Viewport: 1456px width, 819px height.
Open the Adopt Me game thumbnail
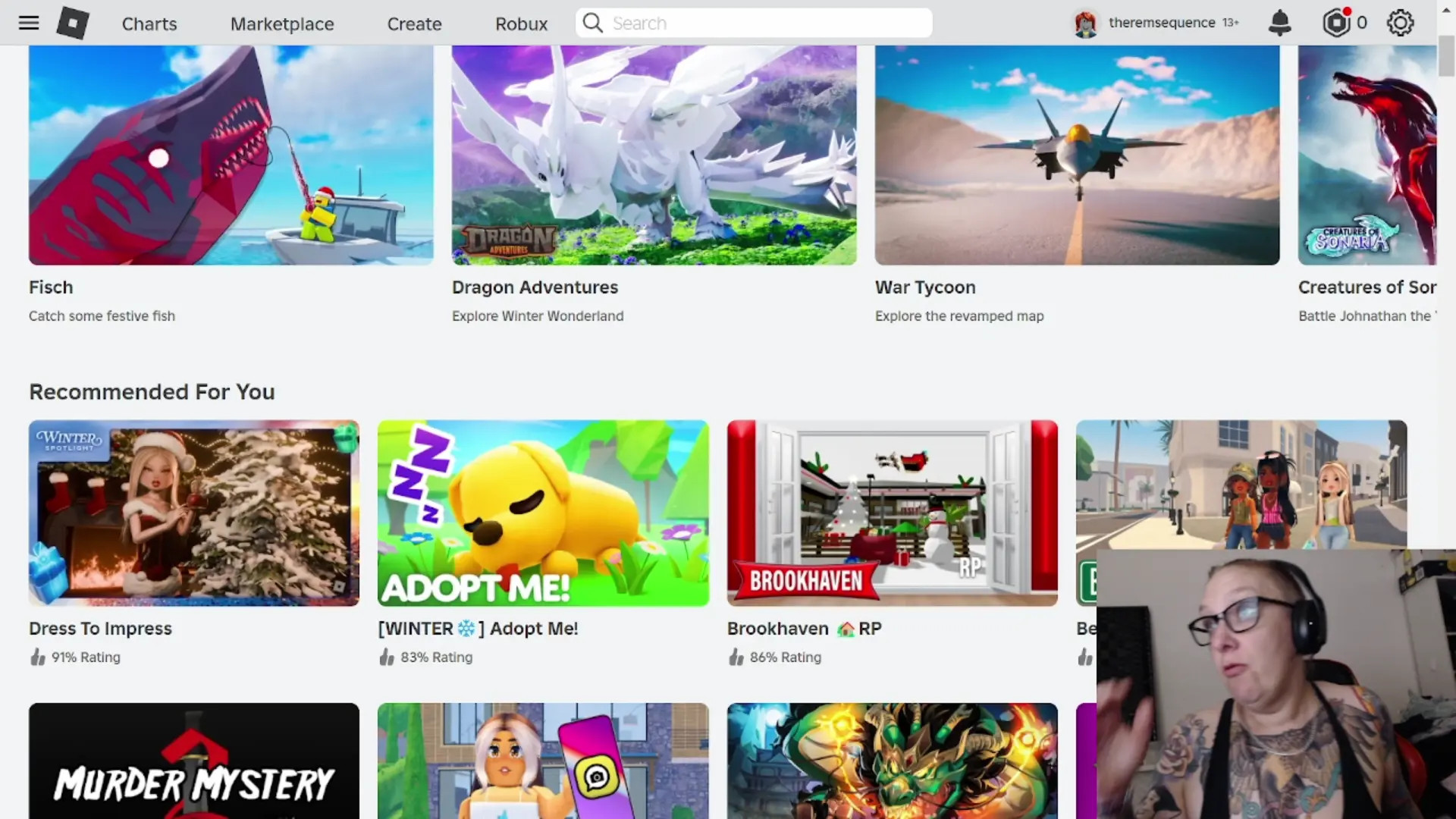click(543, 513)
